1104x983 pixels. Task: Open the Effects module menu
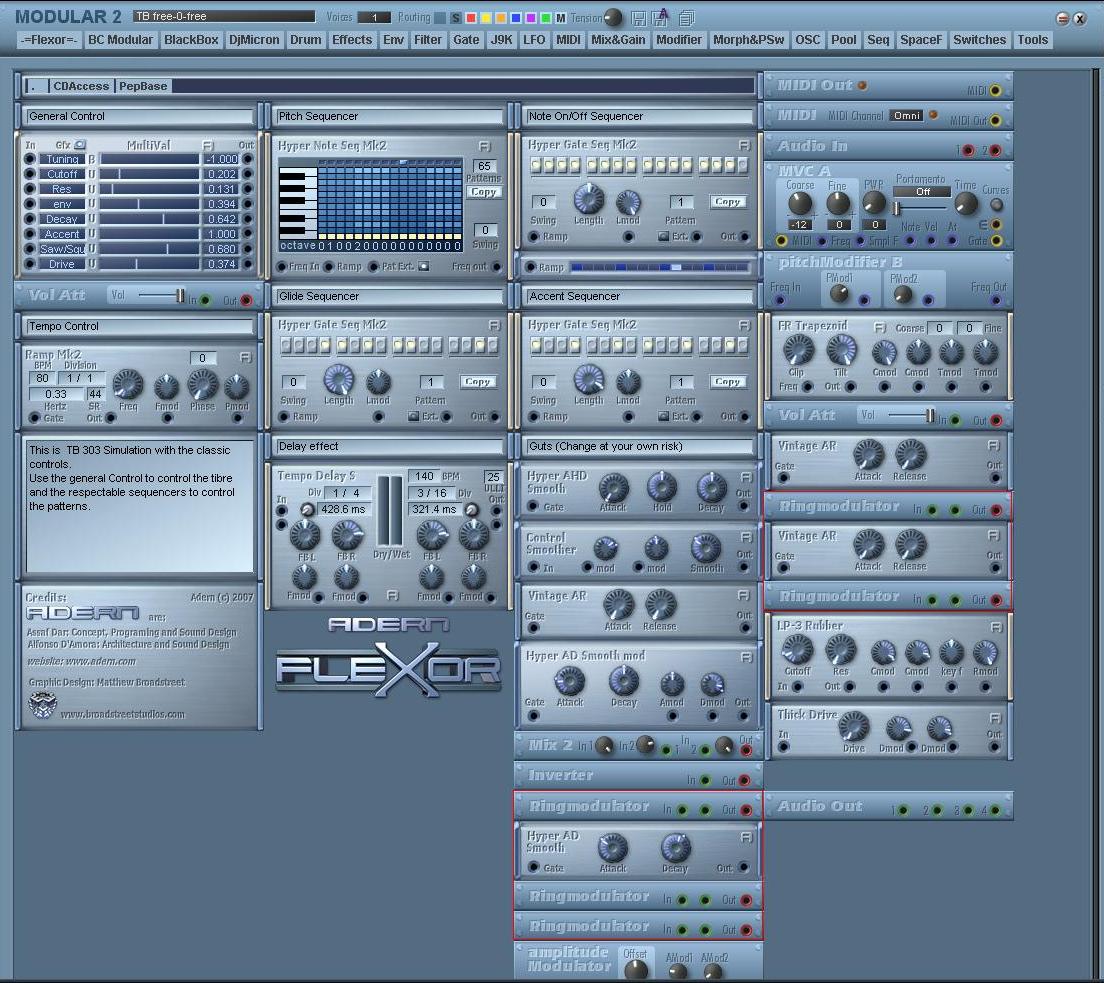[352, 40]
